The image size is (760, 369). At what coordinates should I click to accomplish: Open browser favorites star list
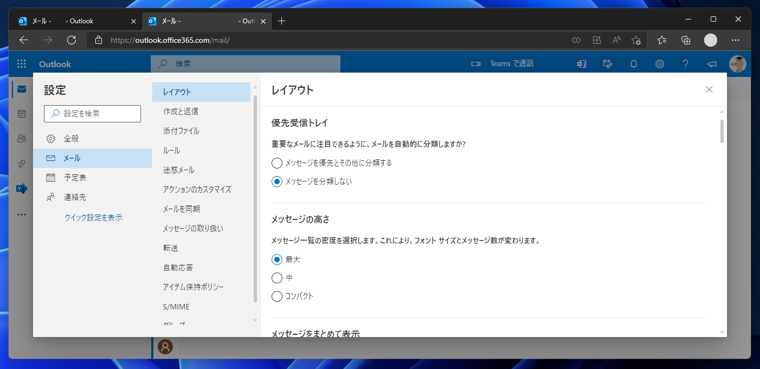pyautogui.click(x=662, y=40)
